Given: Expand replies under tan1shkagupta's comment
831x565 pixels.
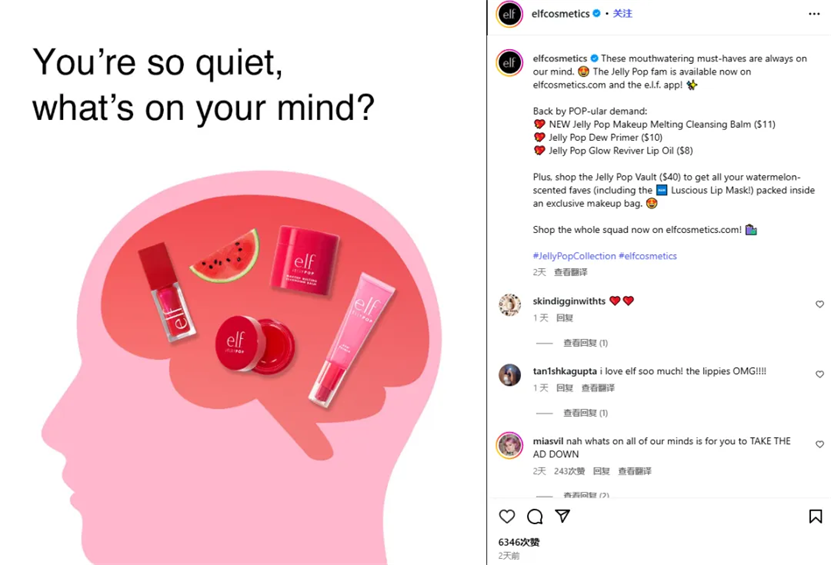Looking at the screenshot, I should [585, 413].
